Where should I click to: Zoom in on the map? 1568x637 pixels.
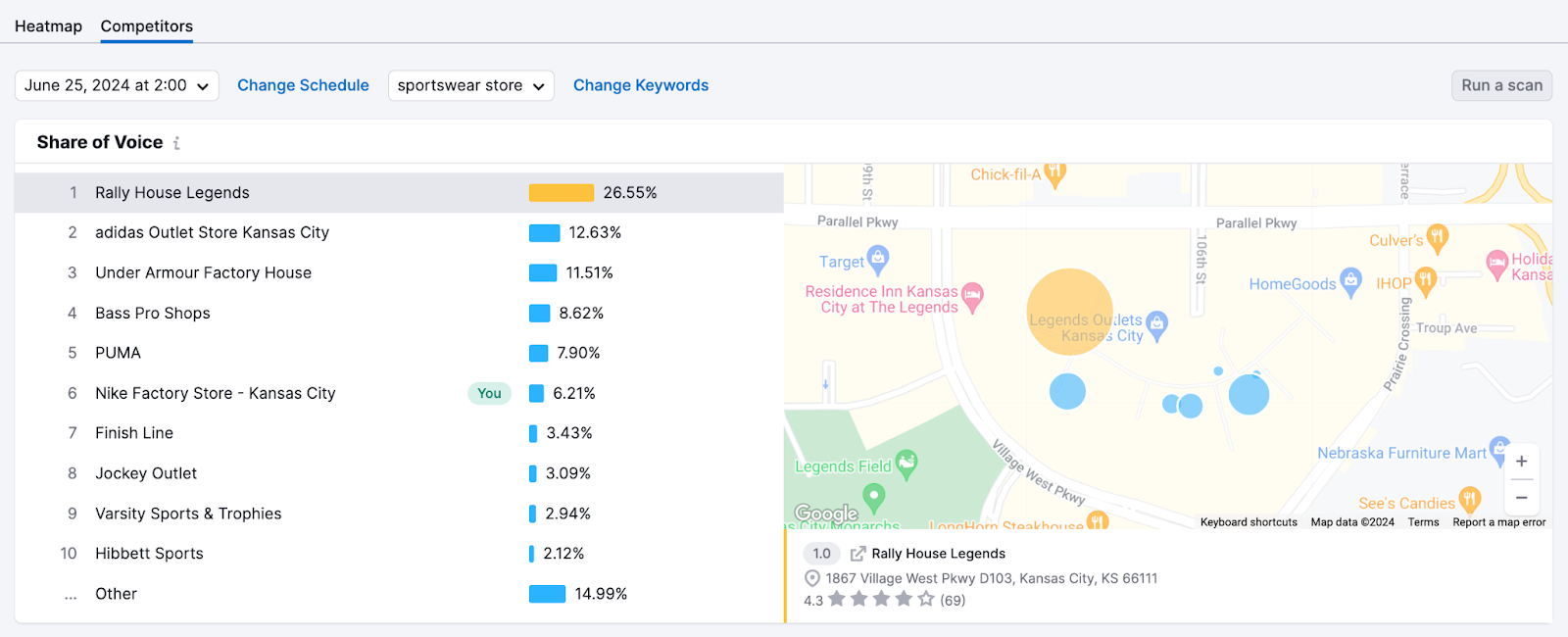point(1521,462)
